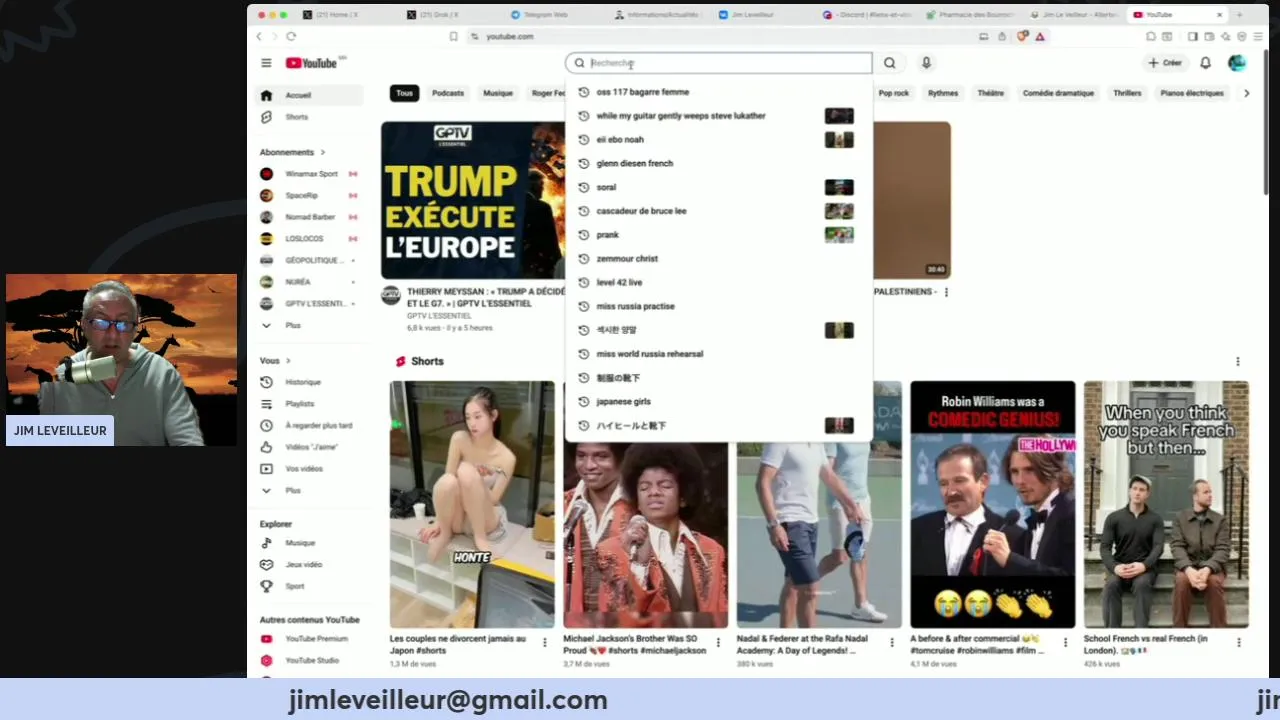1280x720 pixels.
Task: Switch to Pharmacie des Bourroches tab
Action: [970, 15]
